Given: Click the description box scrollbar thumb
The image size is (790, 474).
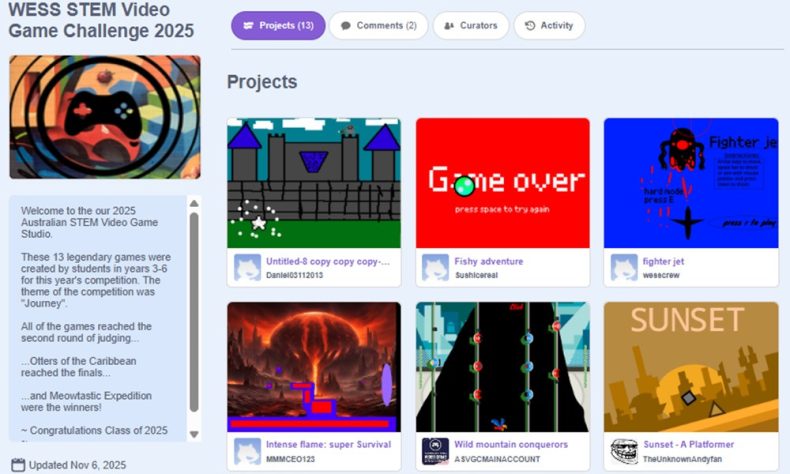Looking at the screenshot, I should tap(194, 312).
